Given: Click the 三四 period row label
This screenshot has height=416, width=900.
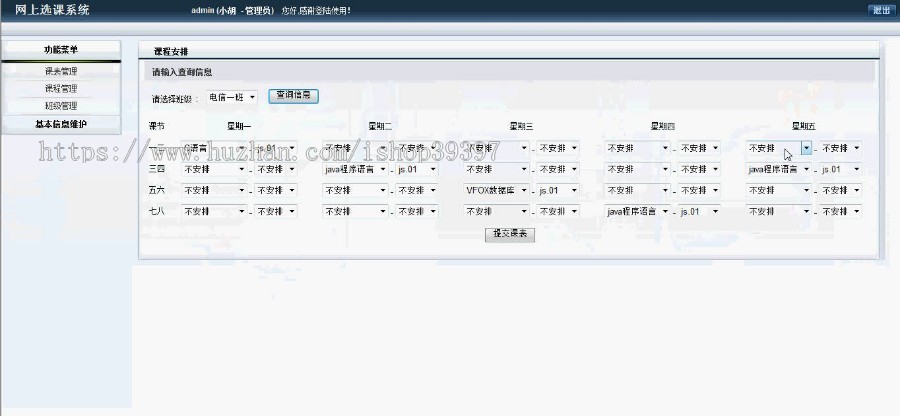Looking at the screenshot, I should click(x=157, y=169).
